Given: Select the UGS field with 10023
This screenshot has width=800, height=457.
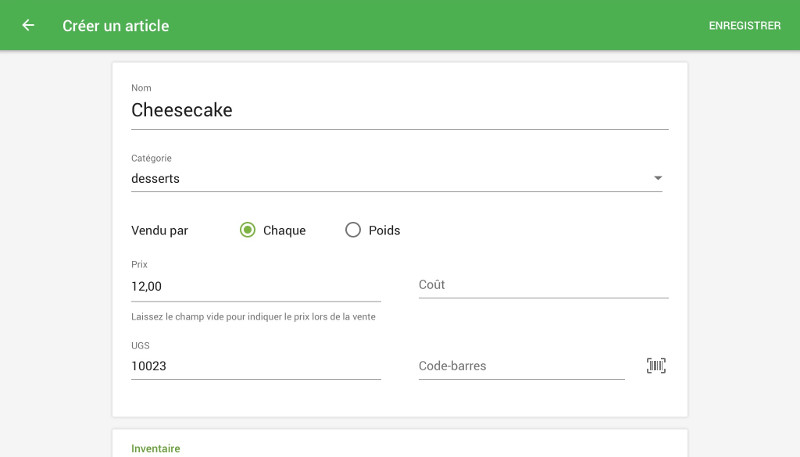Looking at the screenshot, I should tap(255, 366).
